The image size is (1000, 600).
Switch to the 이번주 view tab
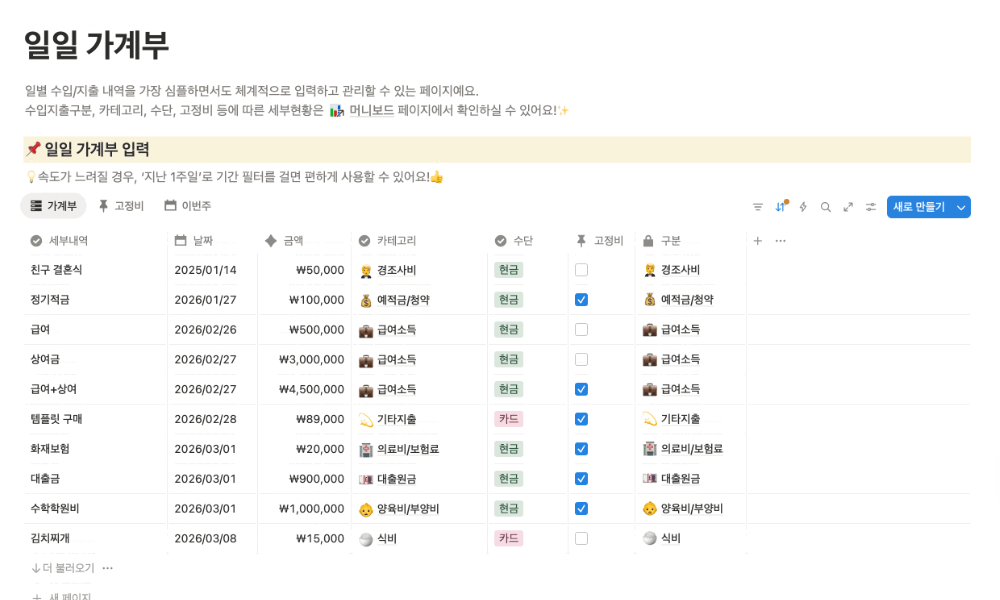pos(187,206)
